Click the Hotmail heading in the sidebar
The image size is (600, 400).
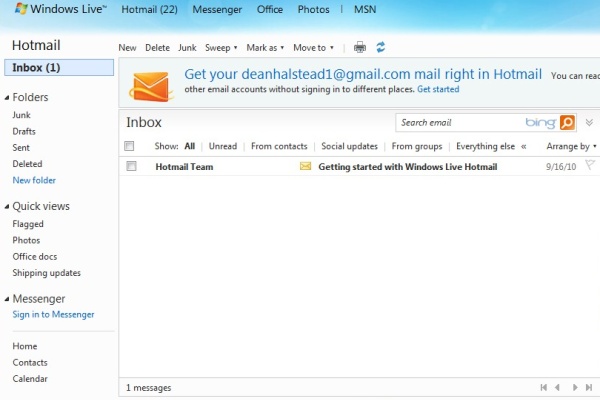36,45
